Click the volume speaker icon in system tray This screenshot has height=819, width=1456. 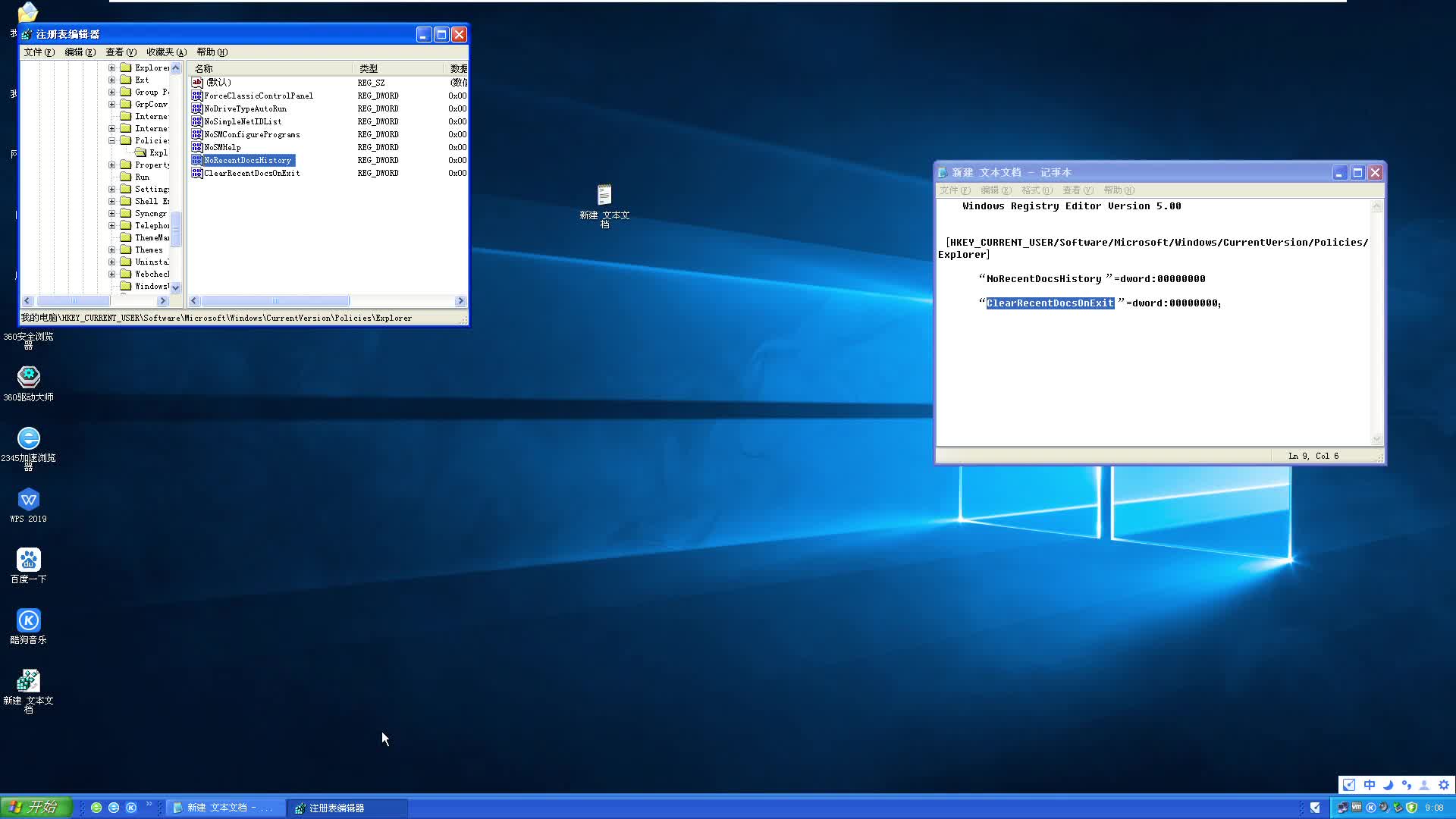click(x=1383, y=808)
